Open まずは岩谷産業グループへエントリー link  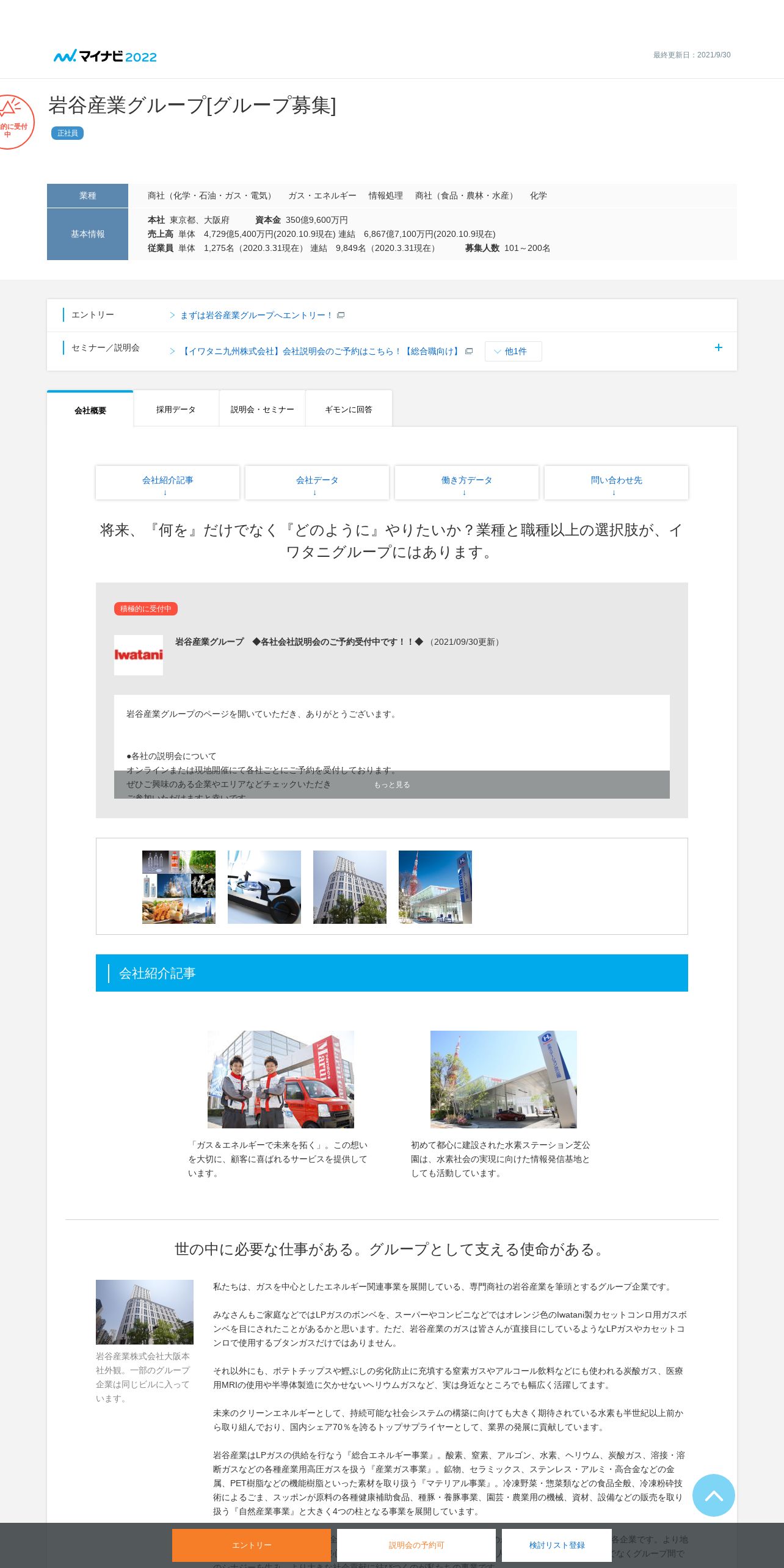point(256,315)
